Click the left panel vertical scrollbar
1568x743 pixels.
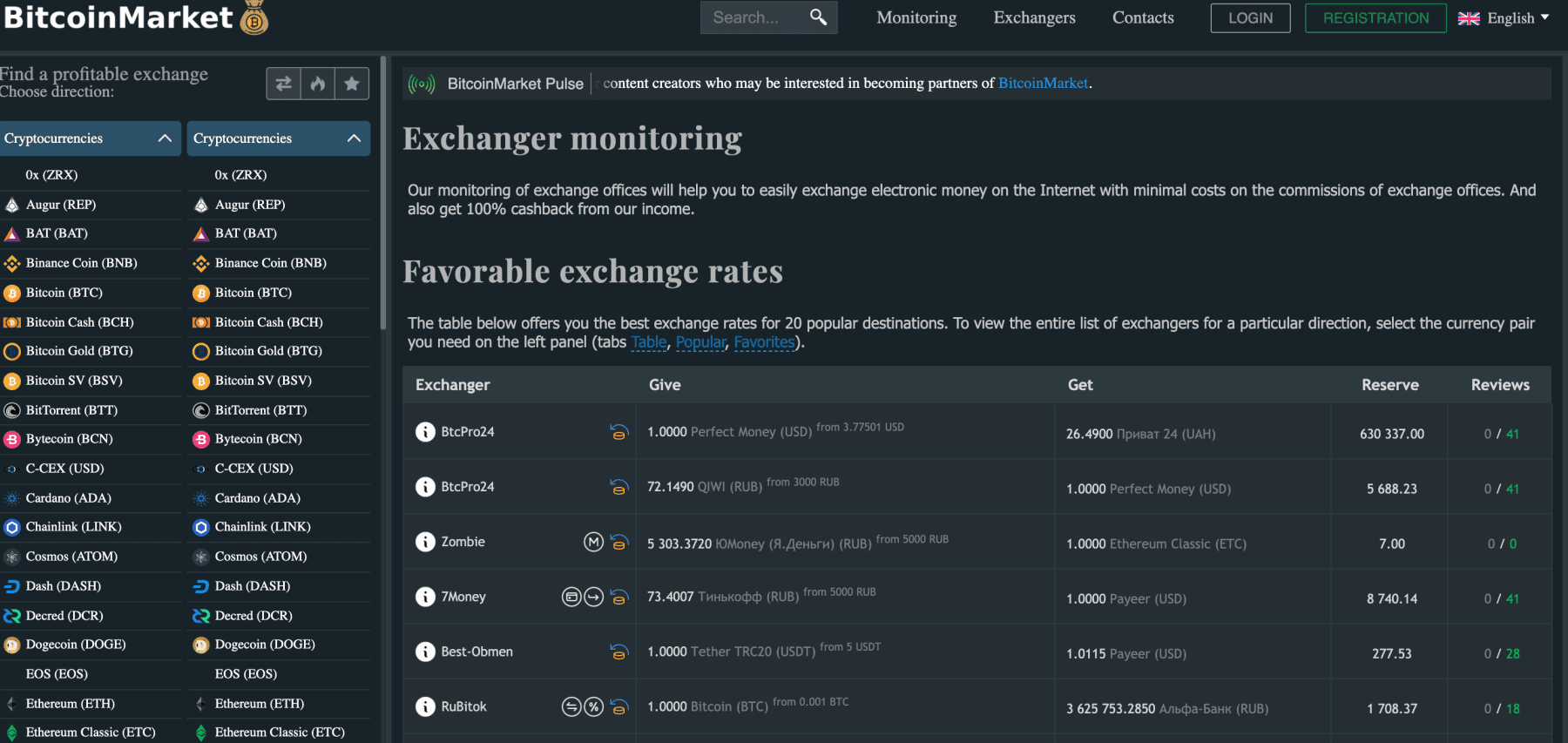click(383, 193)
